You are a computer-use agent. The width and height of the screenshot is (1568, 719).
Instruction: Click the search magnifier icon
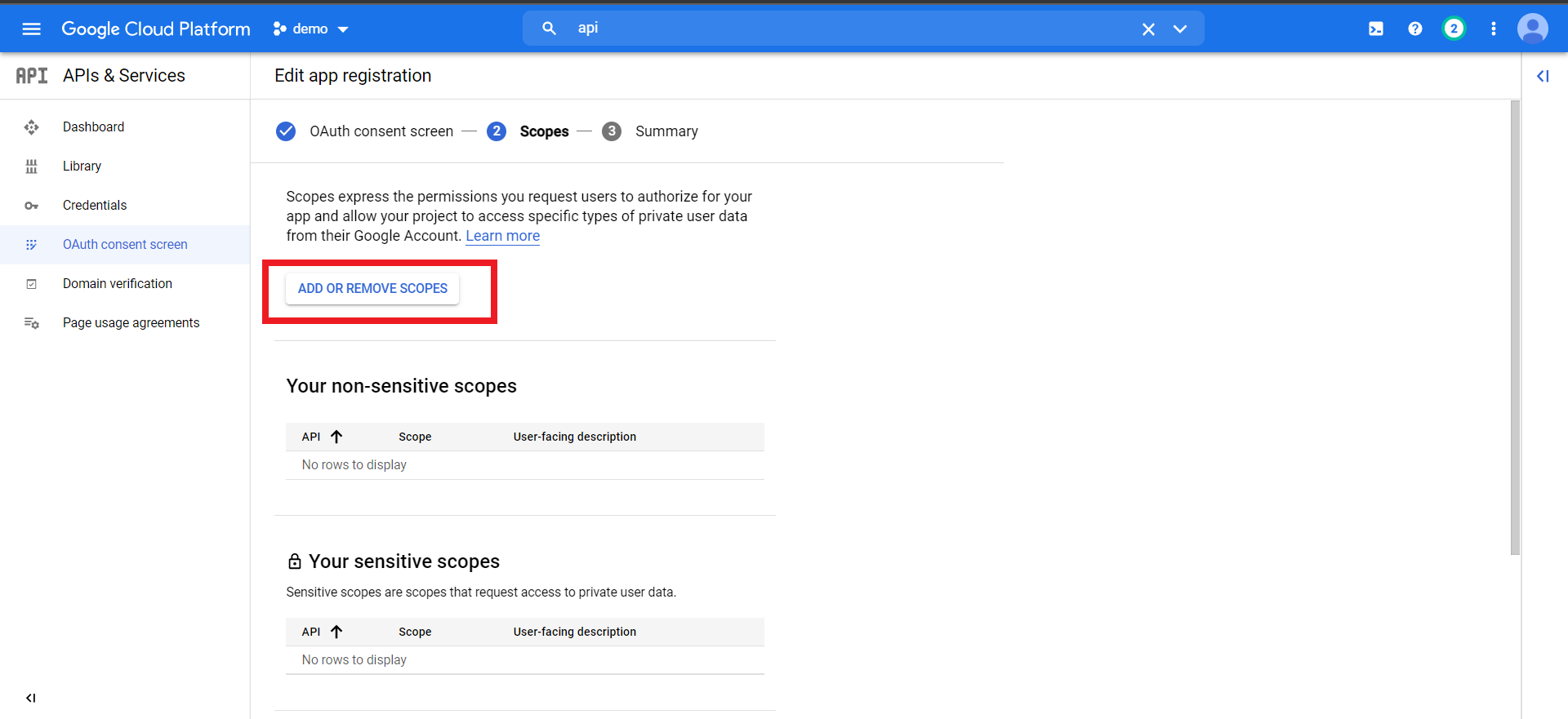pyautogui.click(x=550, y=29)
